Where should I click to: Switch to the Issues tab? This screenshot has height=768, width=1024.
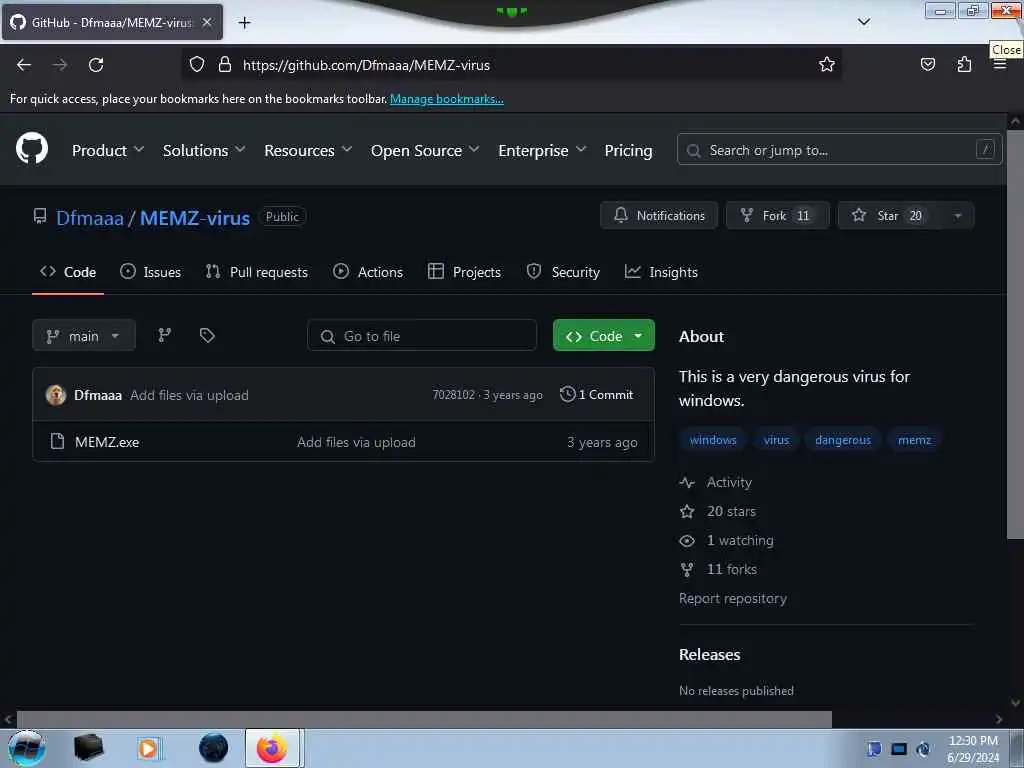[x=150, y=272]
